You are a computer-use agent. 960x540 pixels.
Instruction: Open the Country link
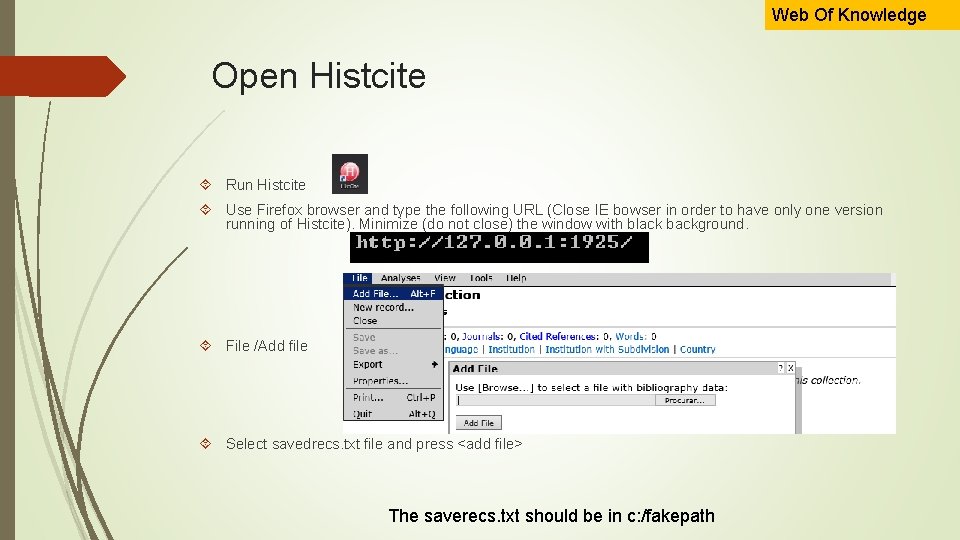(x=697, y=349)
